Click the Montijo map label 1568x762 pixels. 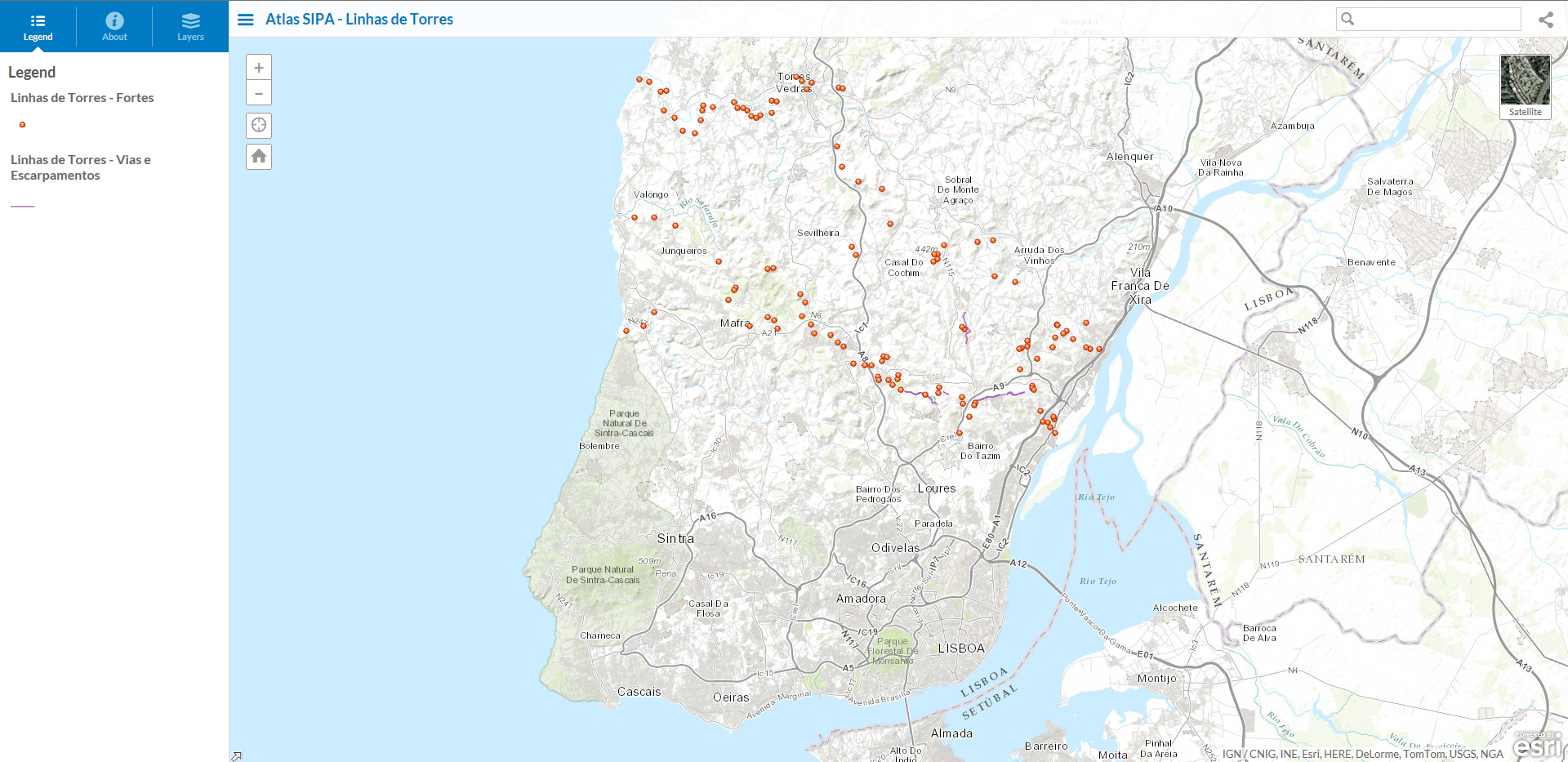click(x=1157, y=679)
